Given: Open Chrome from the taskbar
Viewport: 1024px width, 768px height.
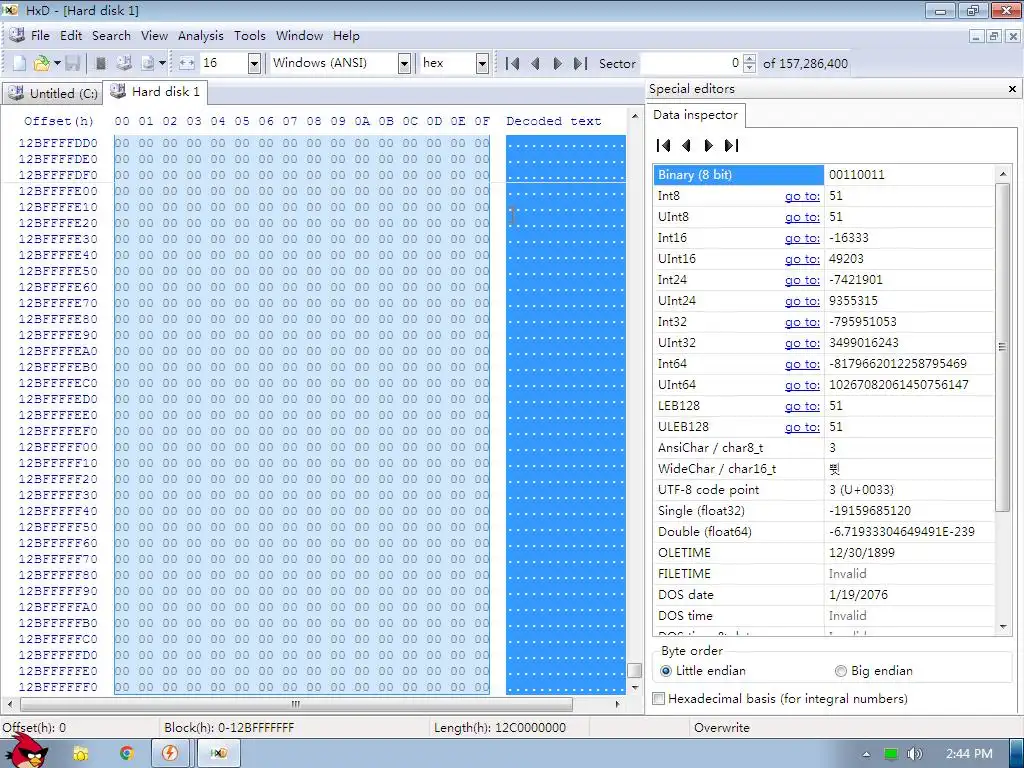Looking at the screenshot, I should [126, 754].
